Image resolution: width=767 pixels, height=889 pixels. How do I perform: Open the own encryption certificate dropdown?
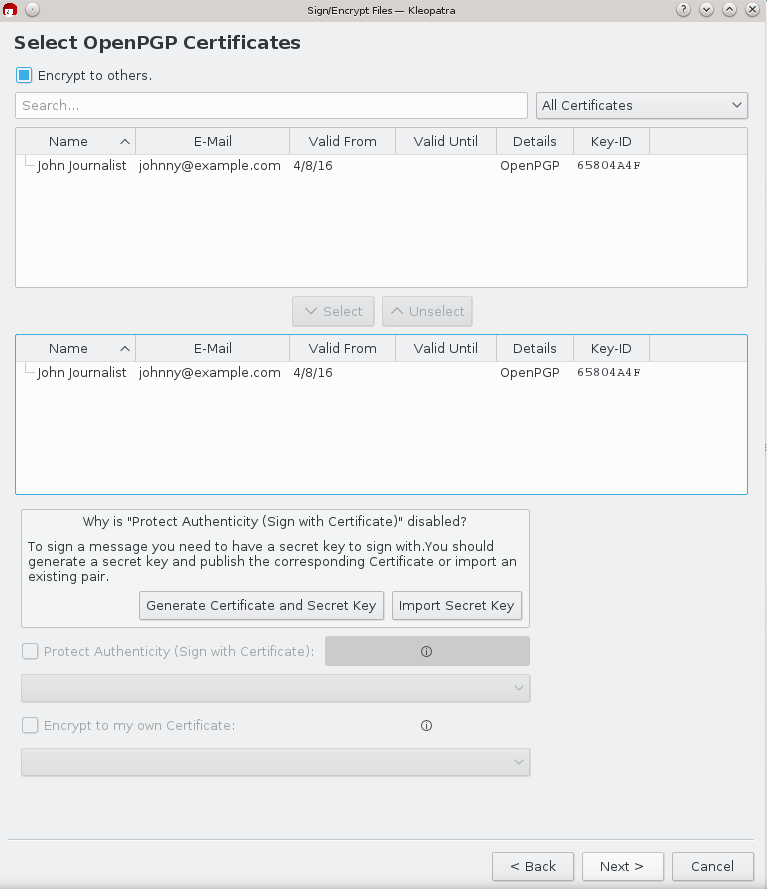coord(275,762)
